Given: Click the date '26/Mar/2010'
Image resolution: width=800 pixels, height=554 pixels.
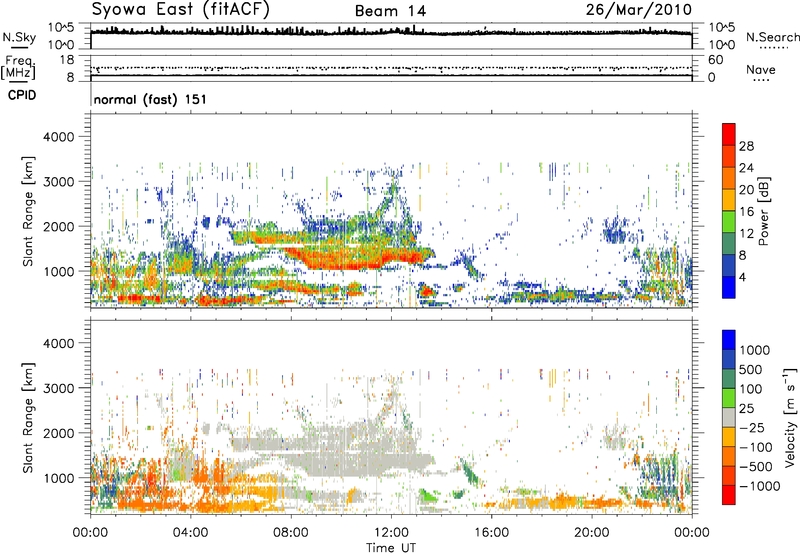Looking at the screenshot, I should 639,10.
